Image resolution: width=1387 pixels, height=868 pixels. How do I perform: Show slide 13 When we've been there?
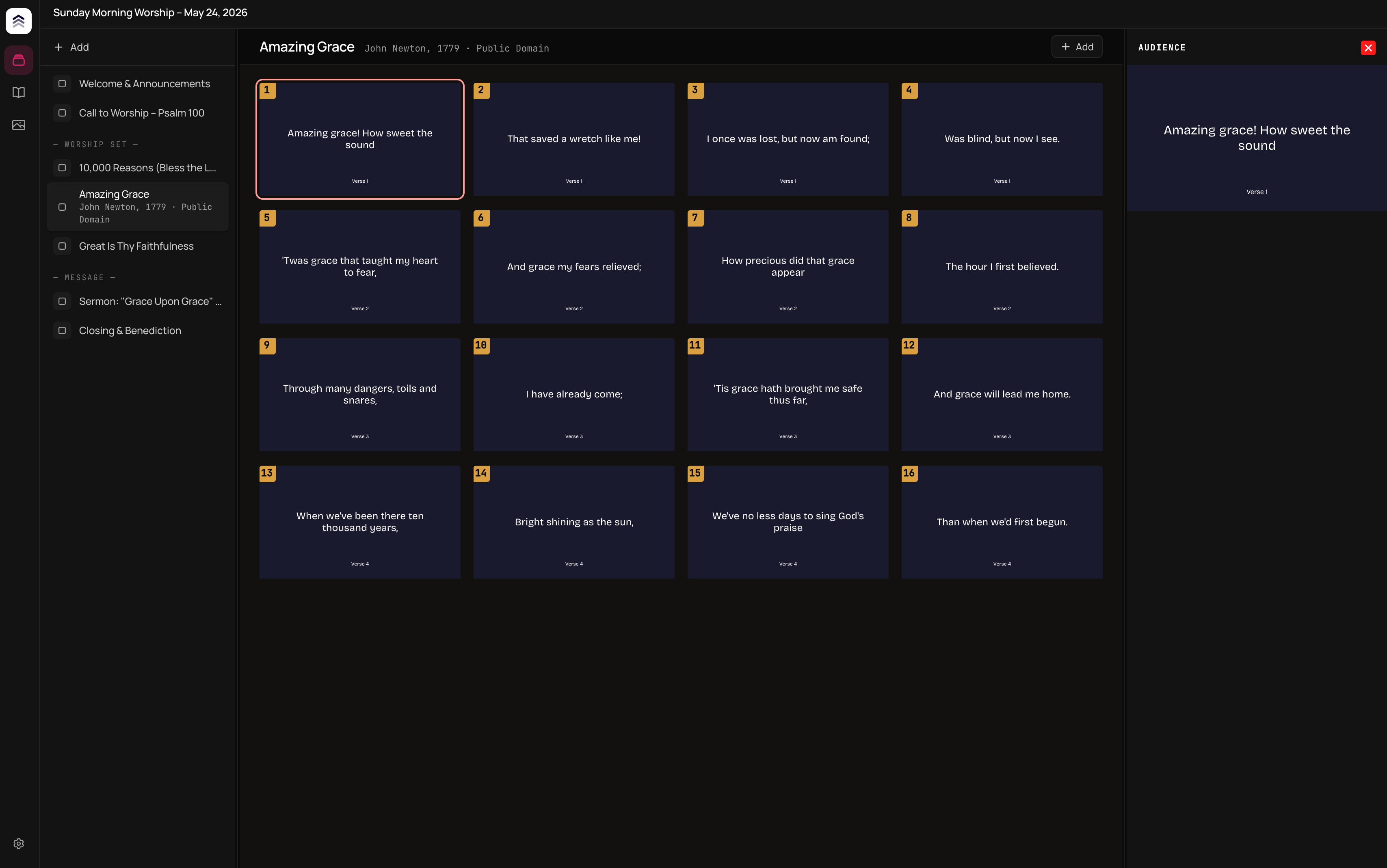coord(360,522)
